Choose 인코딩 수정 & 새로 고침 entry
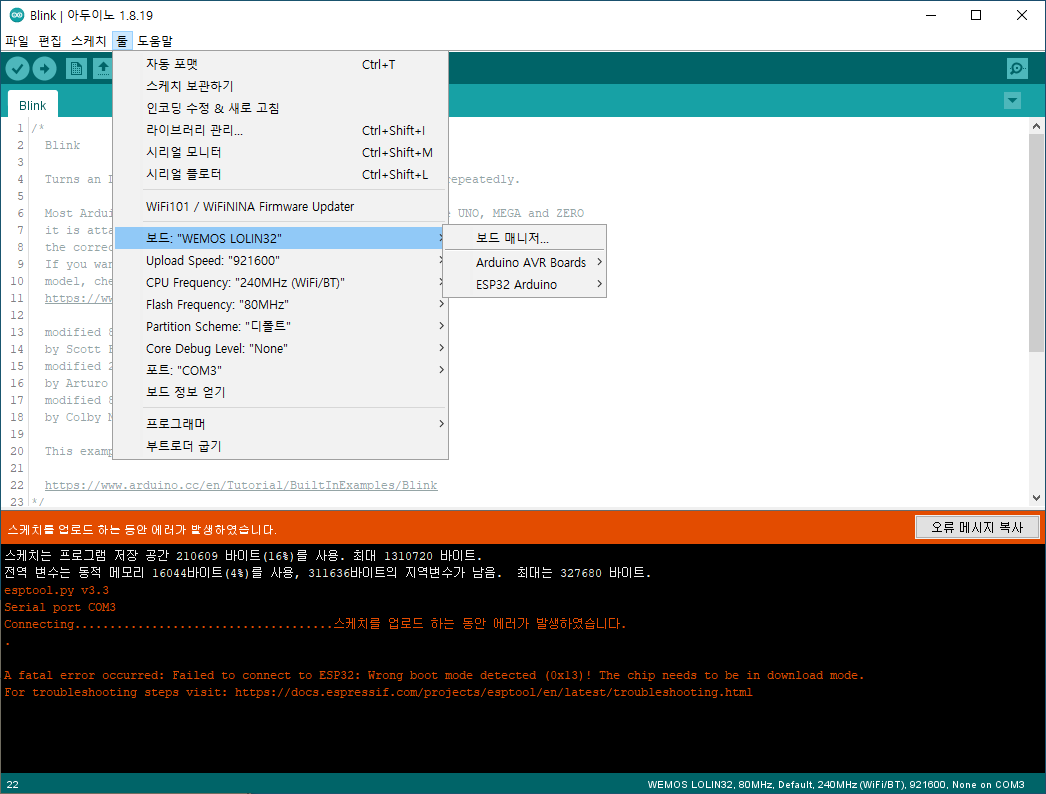 pos(281,108)
